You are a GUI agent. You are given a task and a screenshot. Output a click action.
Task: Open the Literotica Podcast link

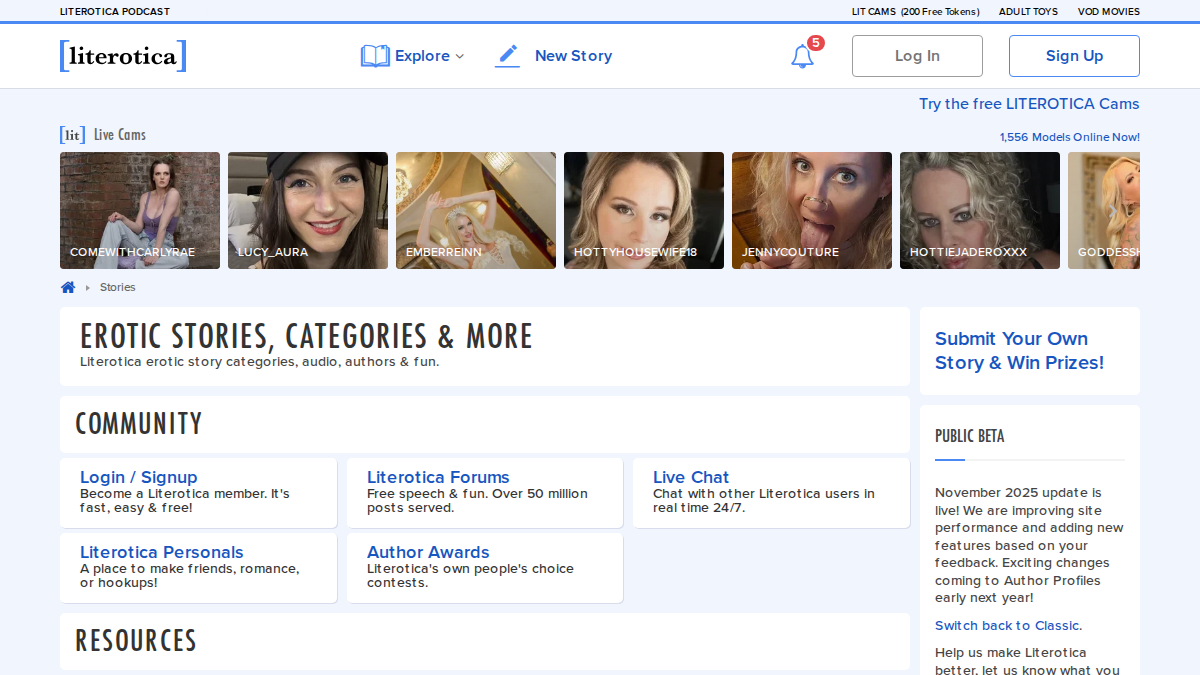pos(115,12)
